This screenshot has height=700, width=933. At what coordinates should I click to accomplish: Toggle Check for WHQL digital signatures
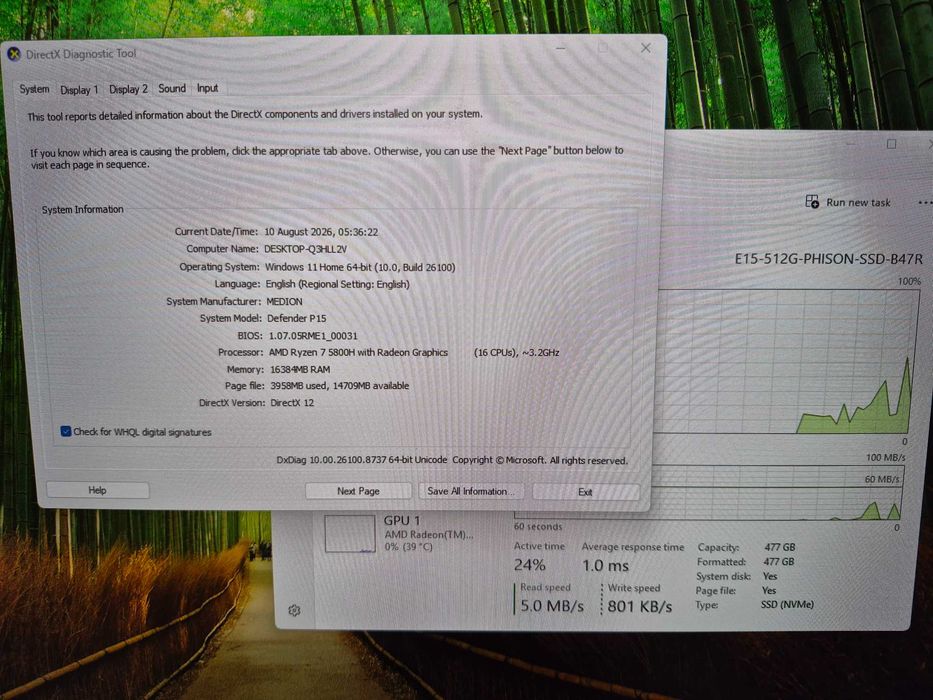[x=66, y=432]
